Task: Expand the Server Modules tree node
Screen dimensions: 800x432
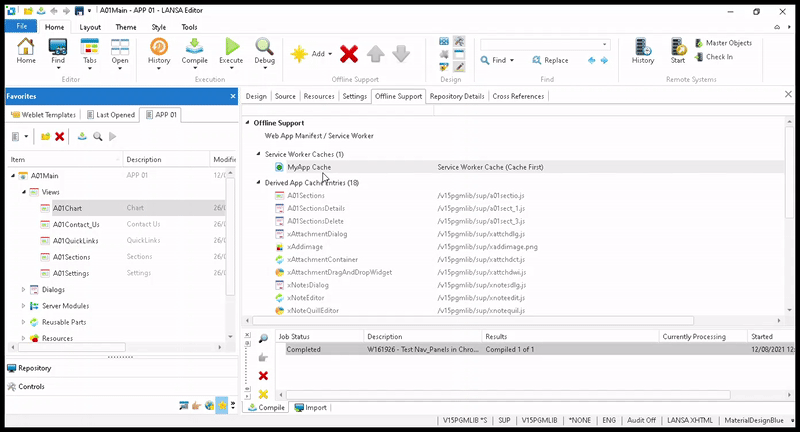Action: tap(23, 306)
